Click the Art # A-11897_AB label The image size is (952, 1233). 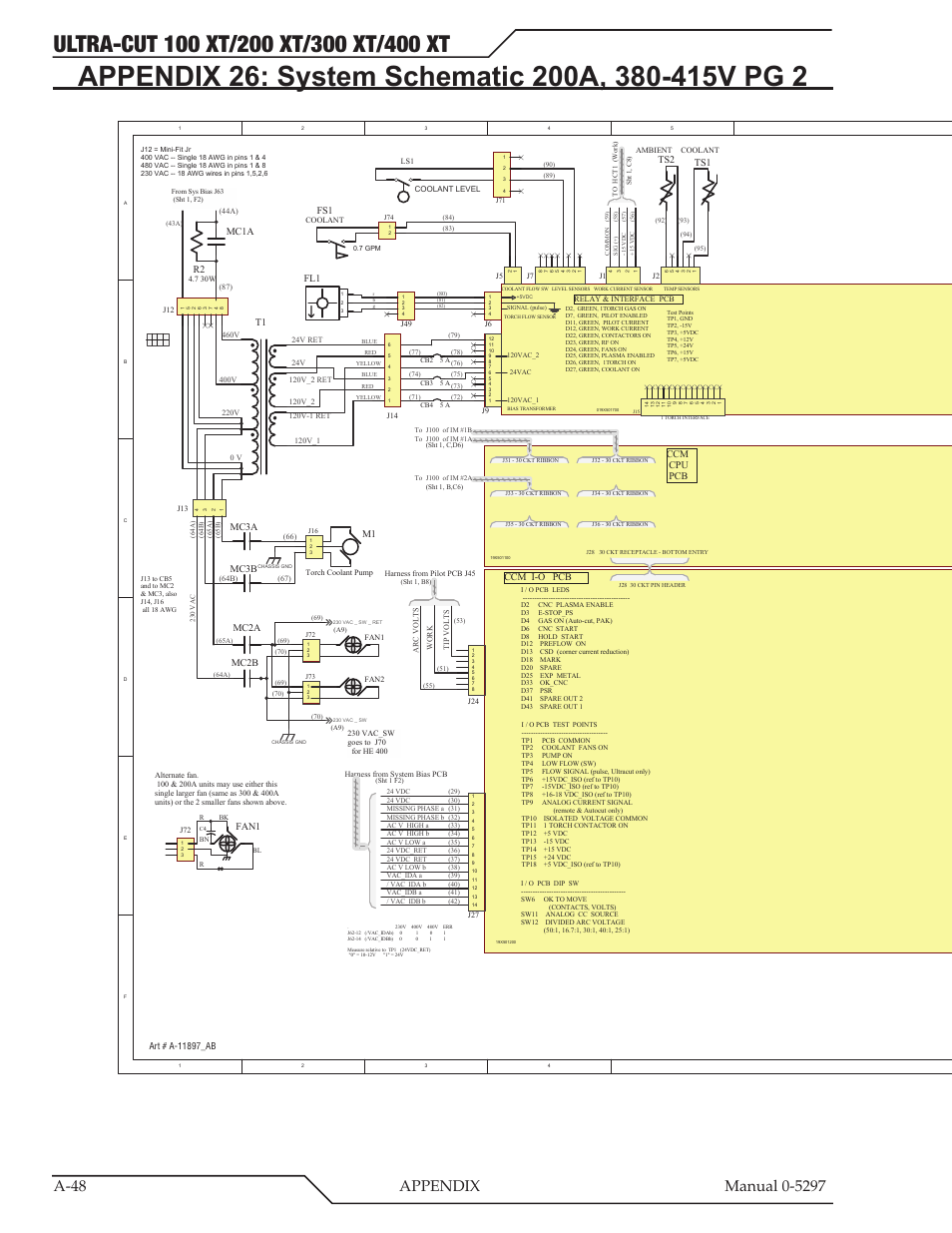[x=183, y=1046]
